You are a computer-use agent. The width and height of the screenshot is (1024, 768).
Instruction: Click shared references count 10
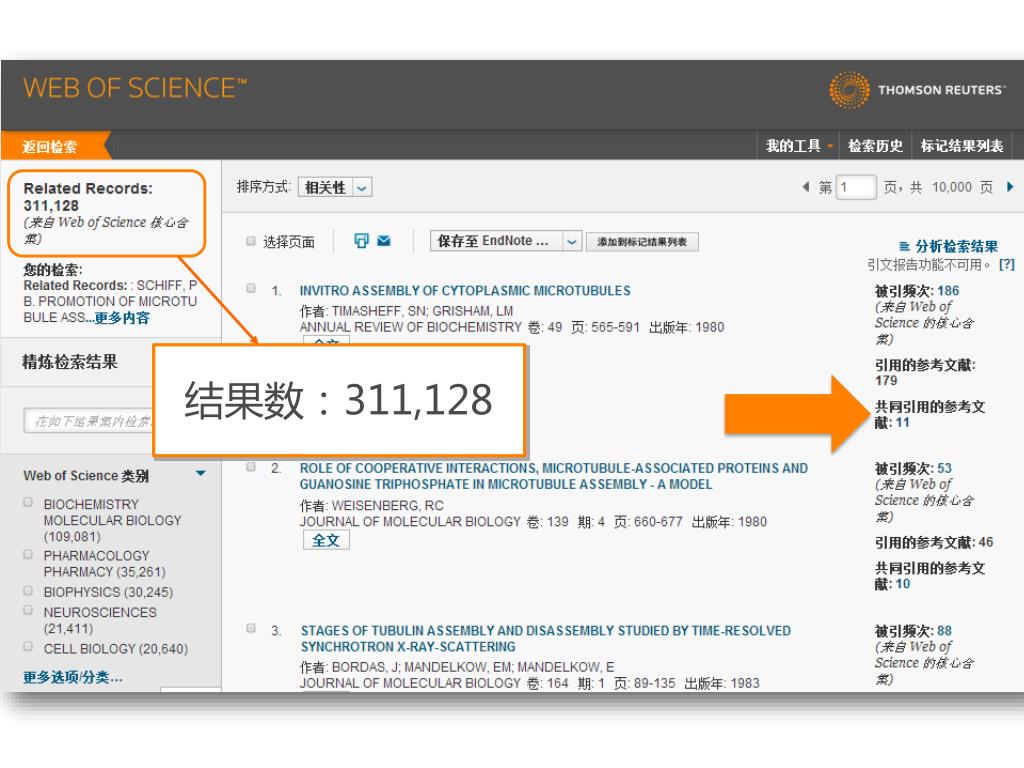pos(903,584)
